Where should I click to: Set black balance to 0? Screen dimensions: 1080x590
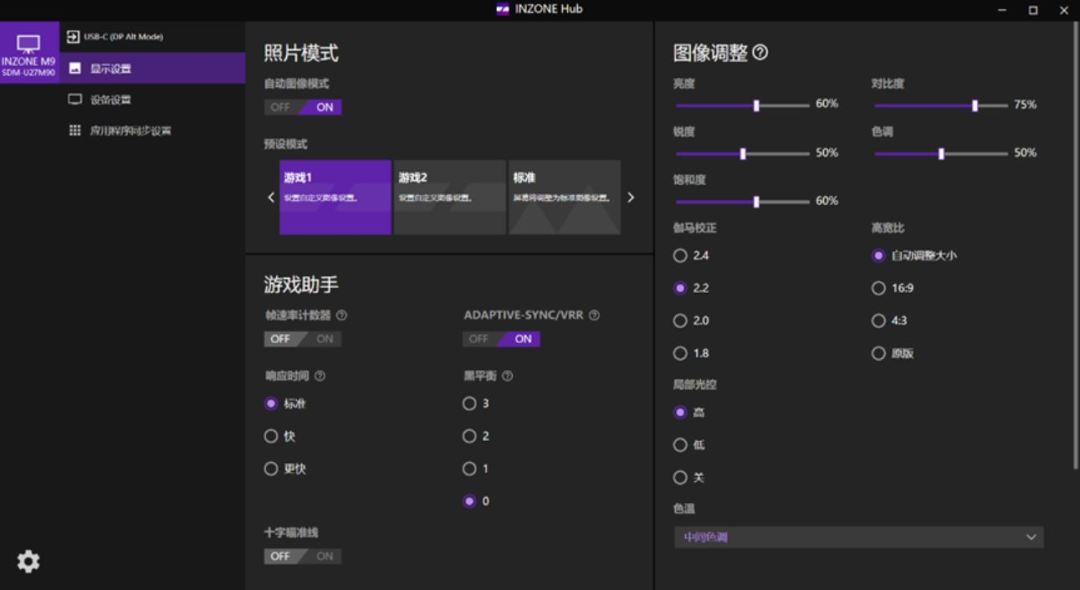[469, 501]
